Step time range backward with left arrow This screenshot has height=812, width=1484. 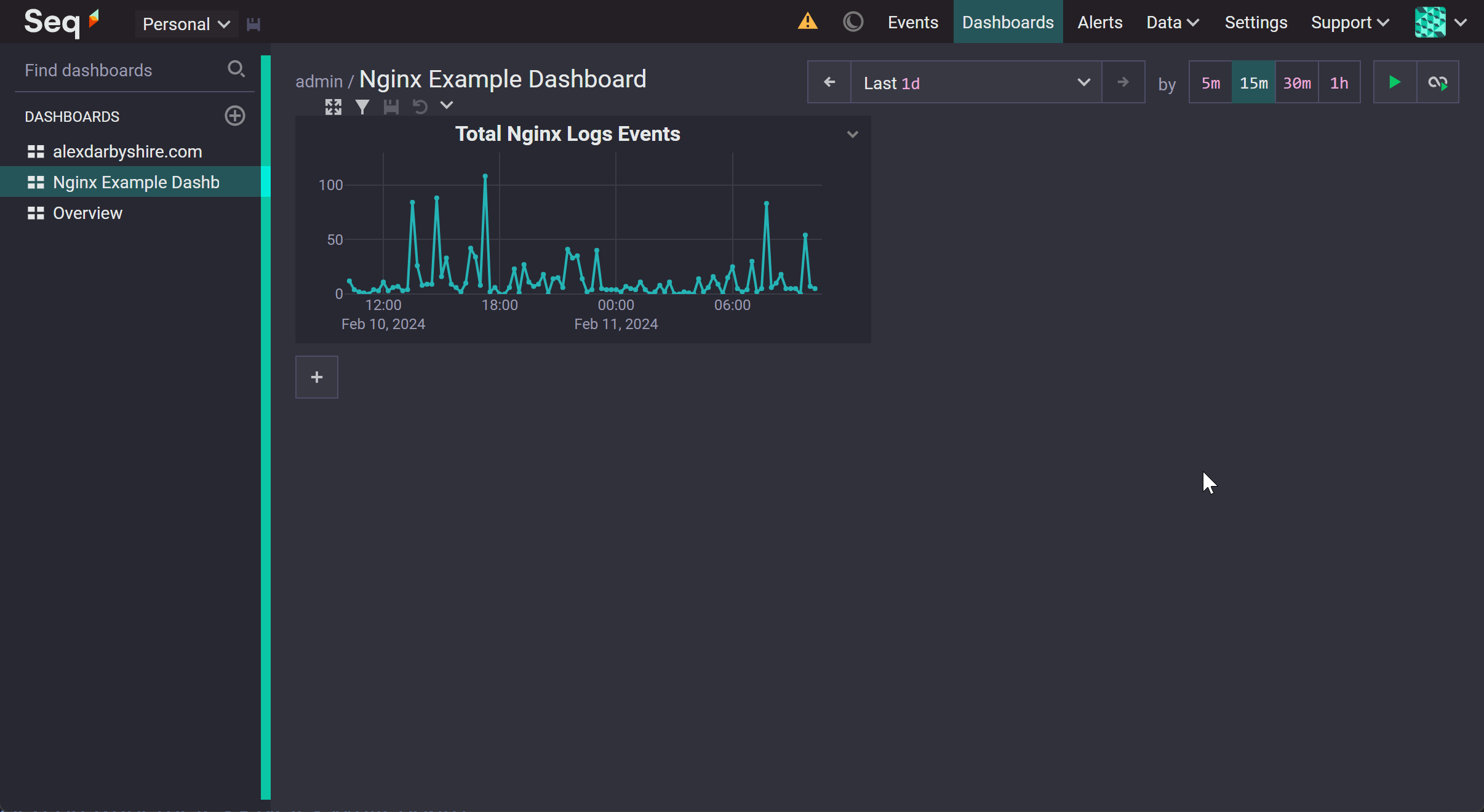tap(829, 82)
